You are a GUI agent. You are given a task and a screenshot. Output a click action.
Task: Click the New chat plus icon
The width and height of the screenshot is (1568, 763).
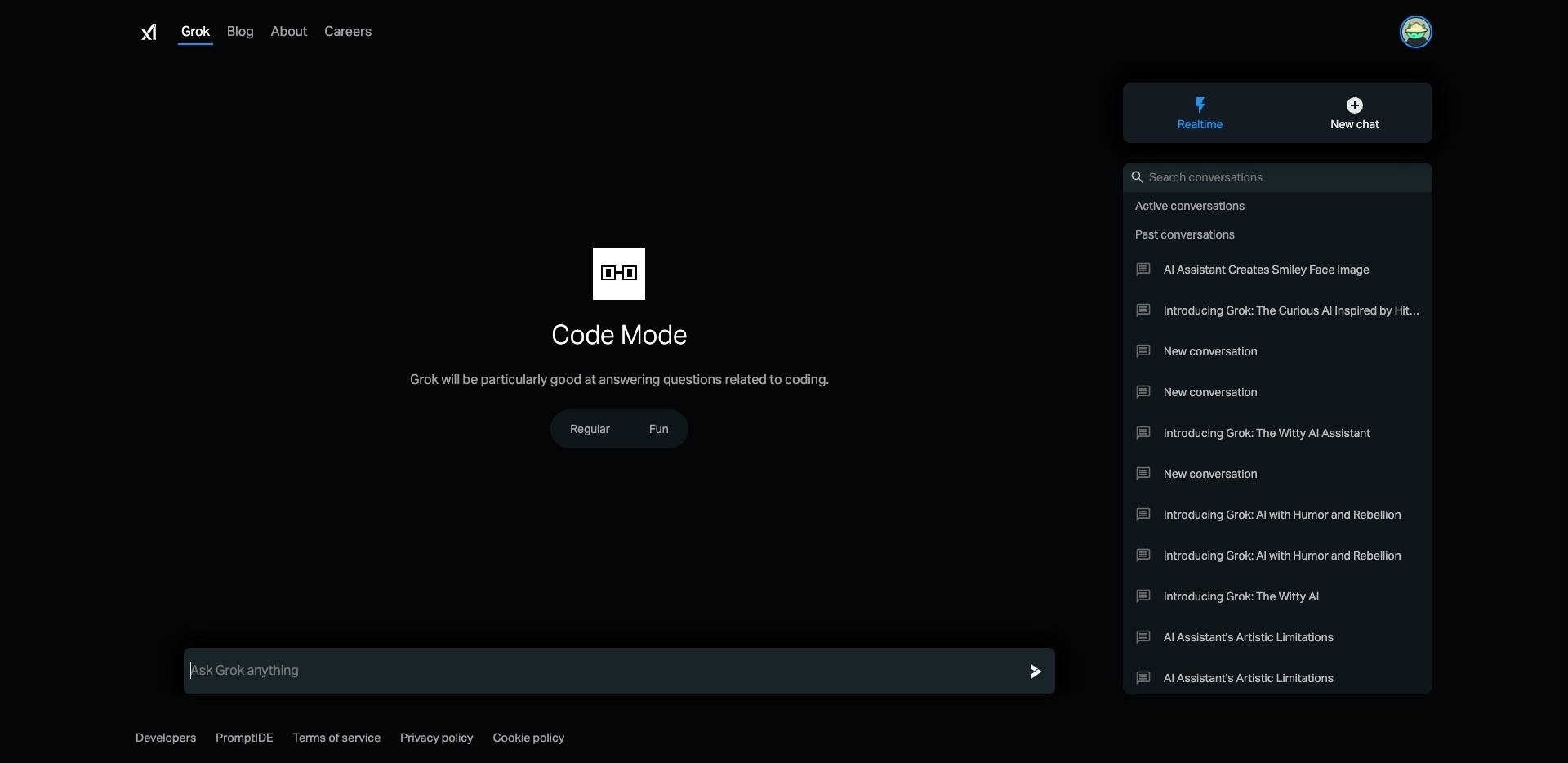coord(1354,105)
